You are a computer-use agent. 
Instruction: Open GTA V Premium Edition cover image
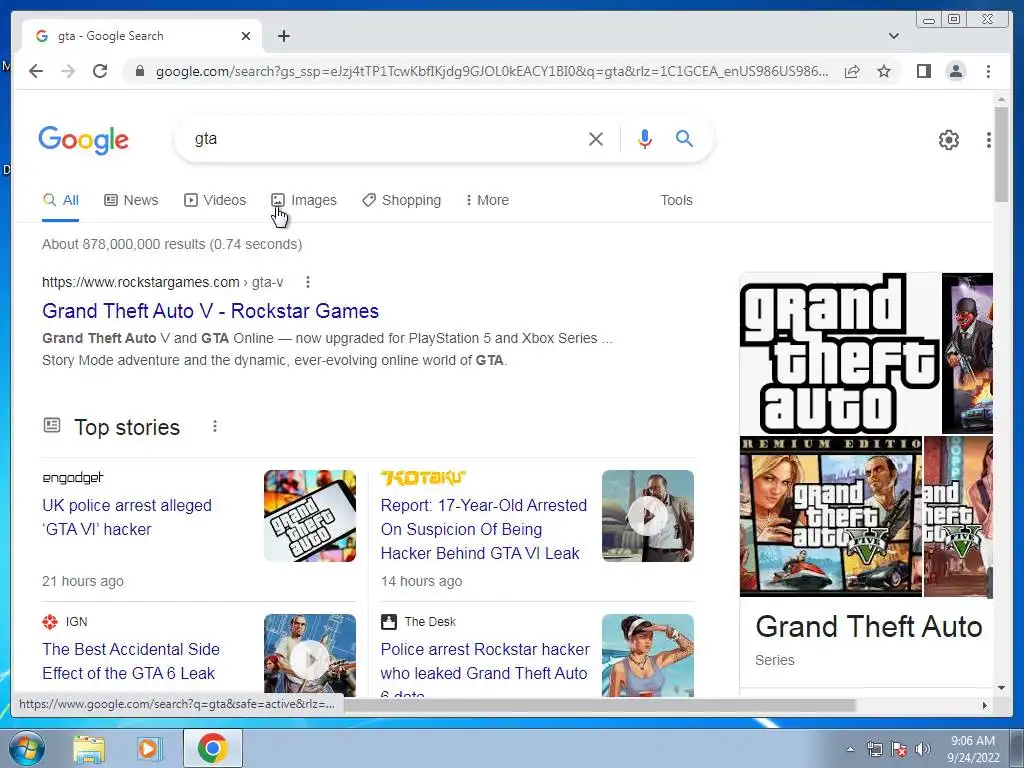[x=831, y=517]
